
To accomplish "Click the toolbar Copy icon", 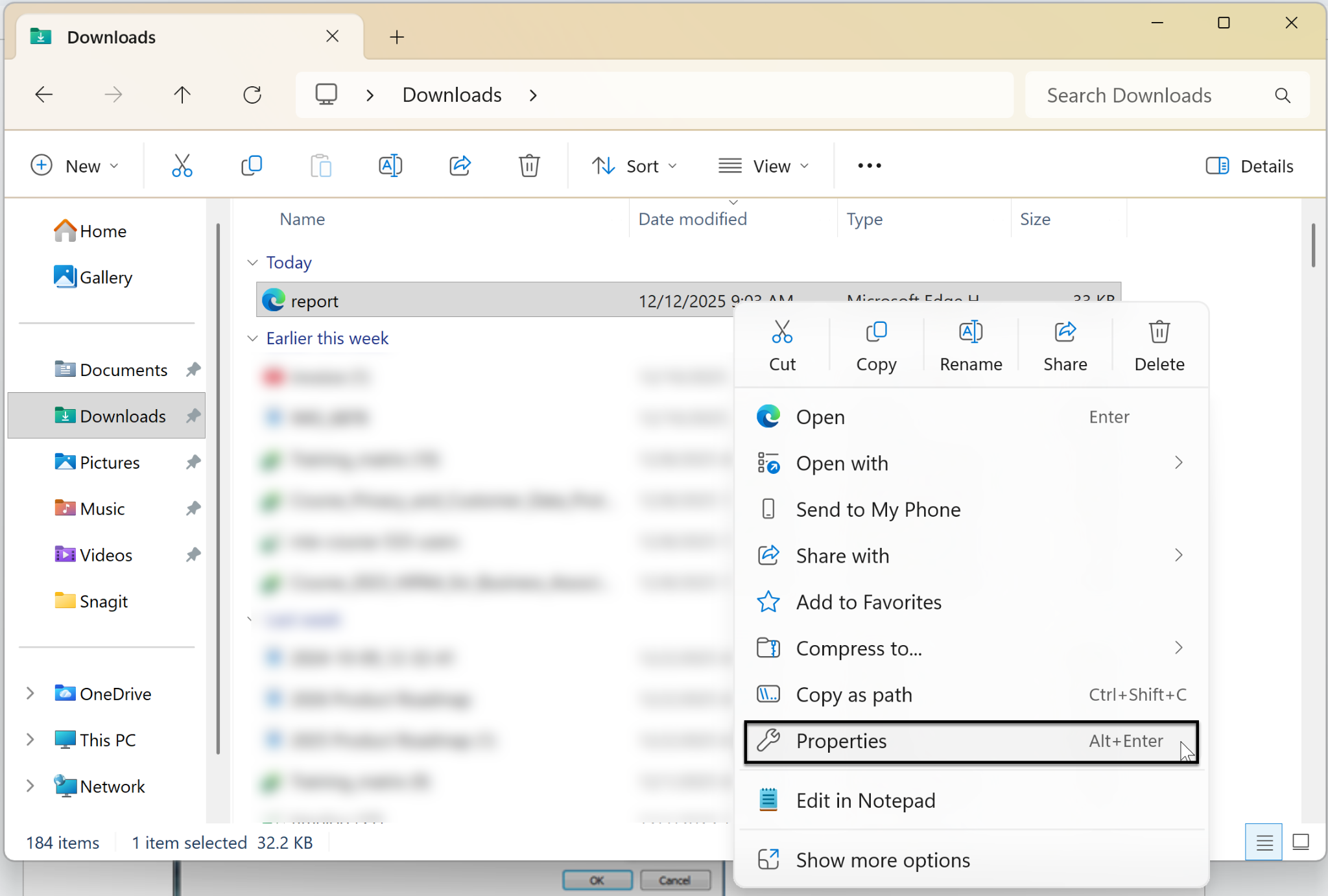I will (x=252, y=166).
